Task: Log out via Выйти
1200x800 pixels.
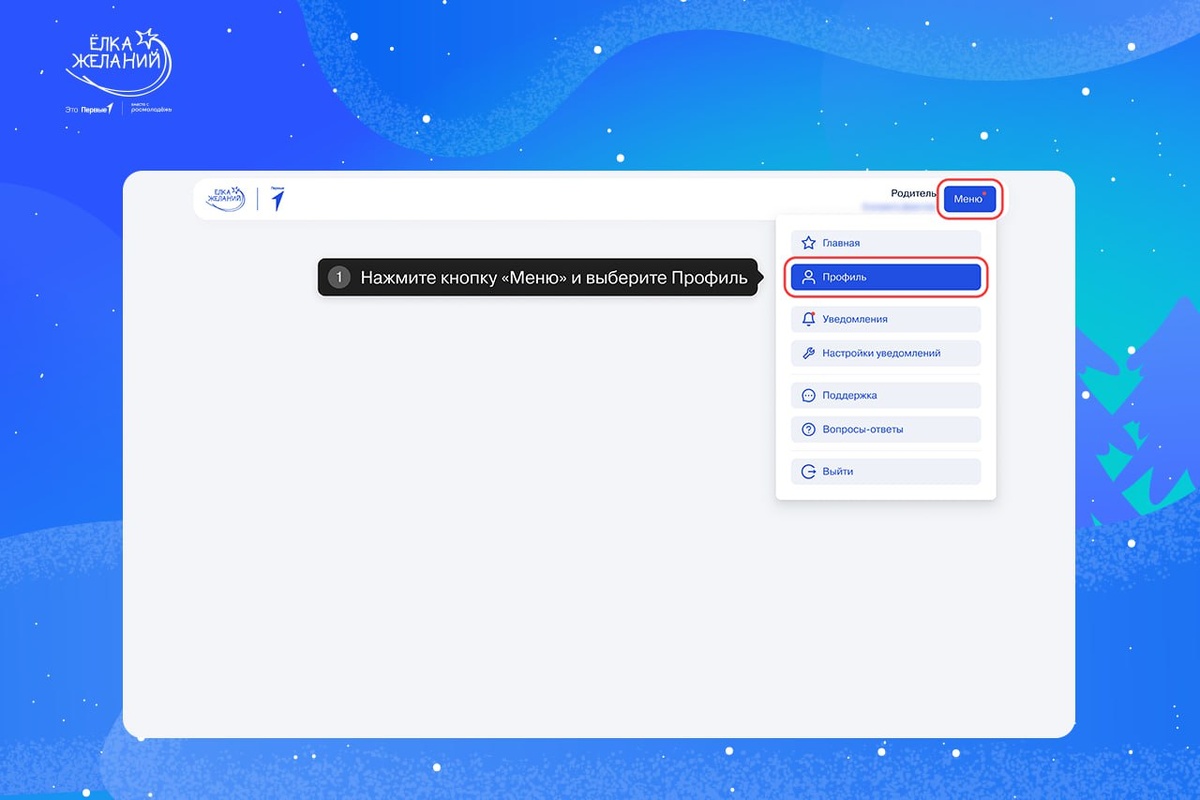Action: click(886, 471)
